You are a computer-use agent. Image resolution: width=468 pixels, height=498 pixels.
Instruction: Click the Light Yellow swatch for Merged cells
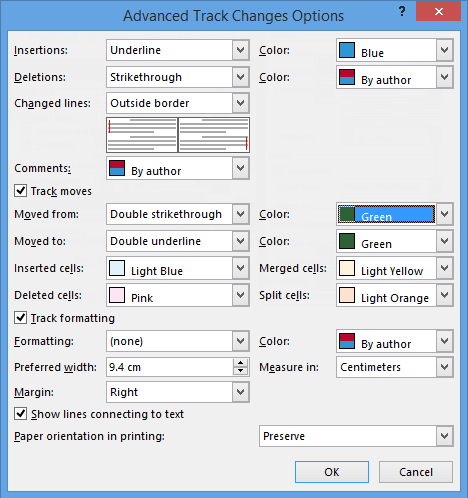pos(347,268)
